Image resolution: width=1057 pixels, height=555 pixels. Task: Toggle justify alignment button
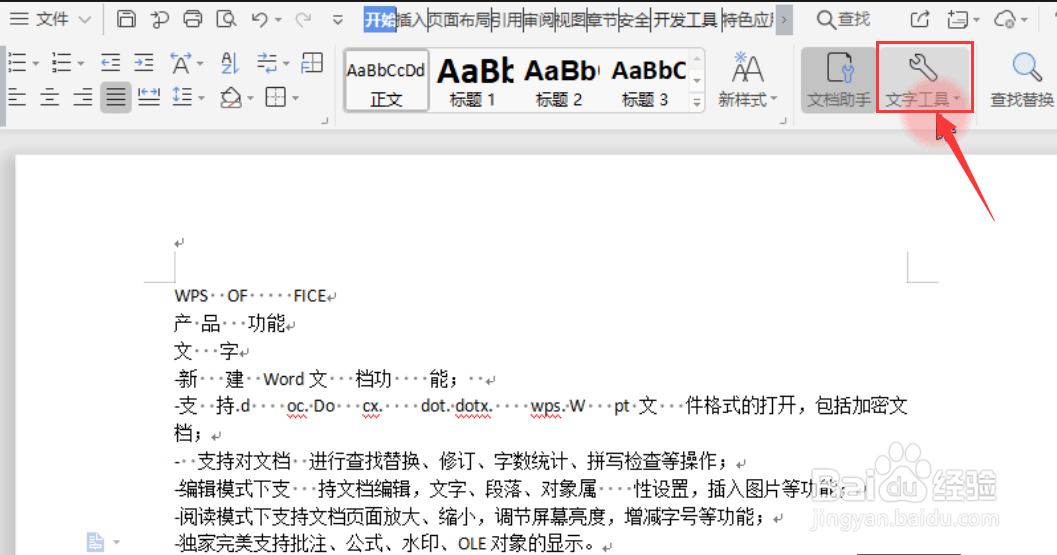(116, 98)
